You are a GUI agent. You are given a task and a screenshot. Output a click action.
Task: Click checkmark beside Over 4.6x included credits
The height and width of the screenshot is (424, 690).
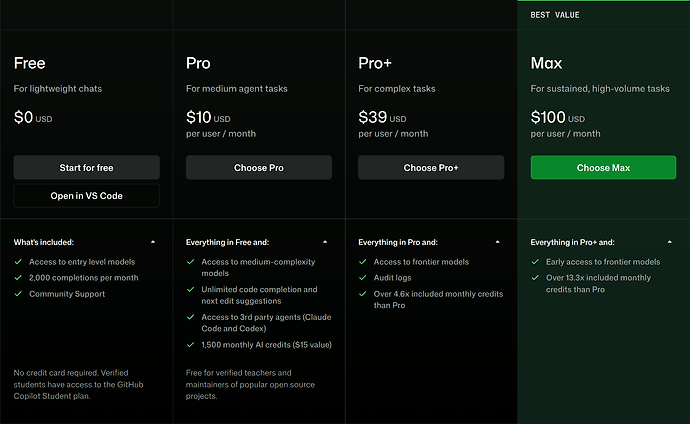tap(363, 294)
